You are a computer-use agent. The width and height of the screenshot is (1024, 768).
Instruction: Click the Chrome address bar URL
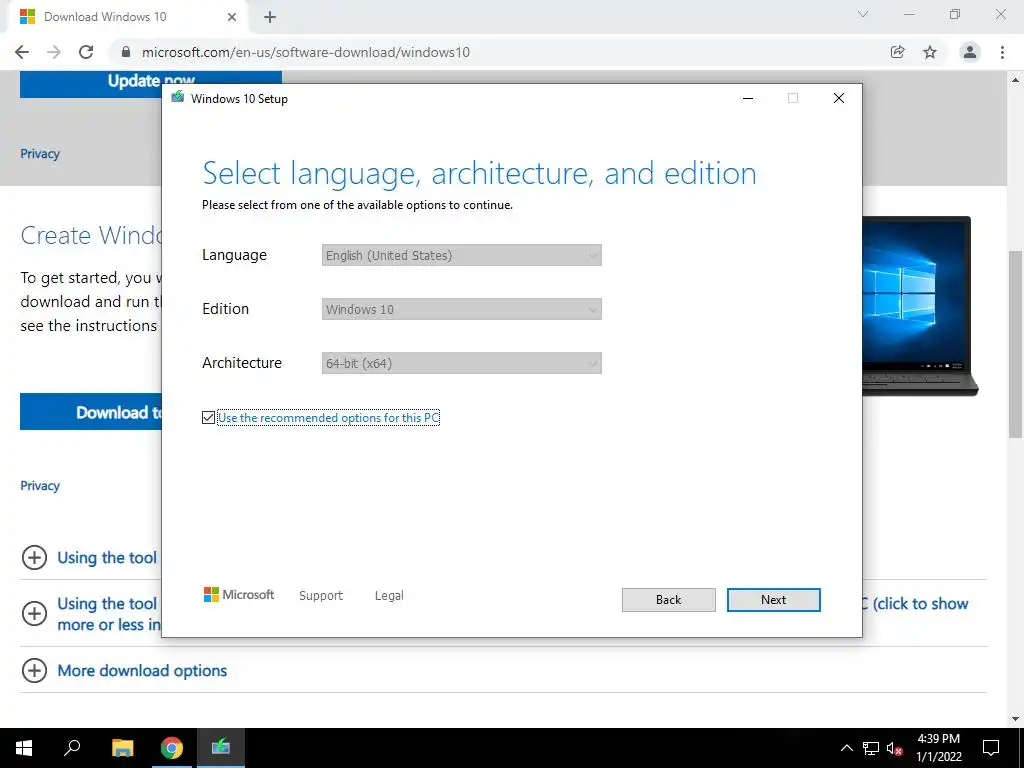pyautogui.click(x=306, y=52)
